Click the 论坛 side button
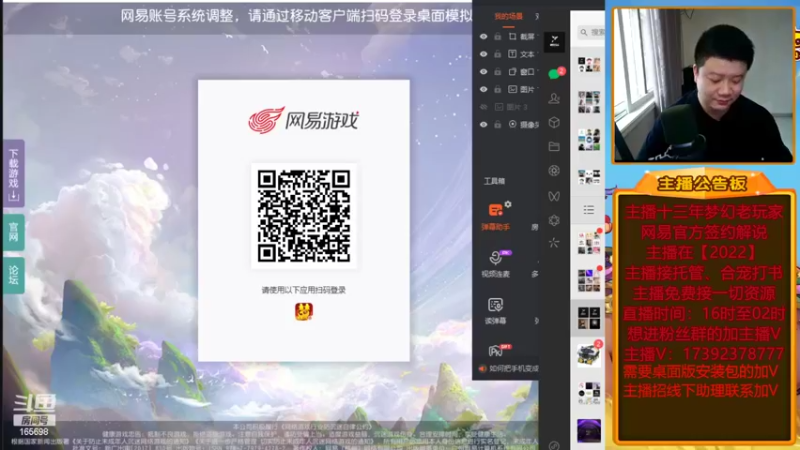Screen dimensions: 800x450 pos(14,275)
